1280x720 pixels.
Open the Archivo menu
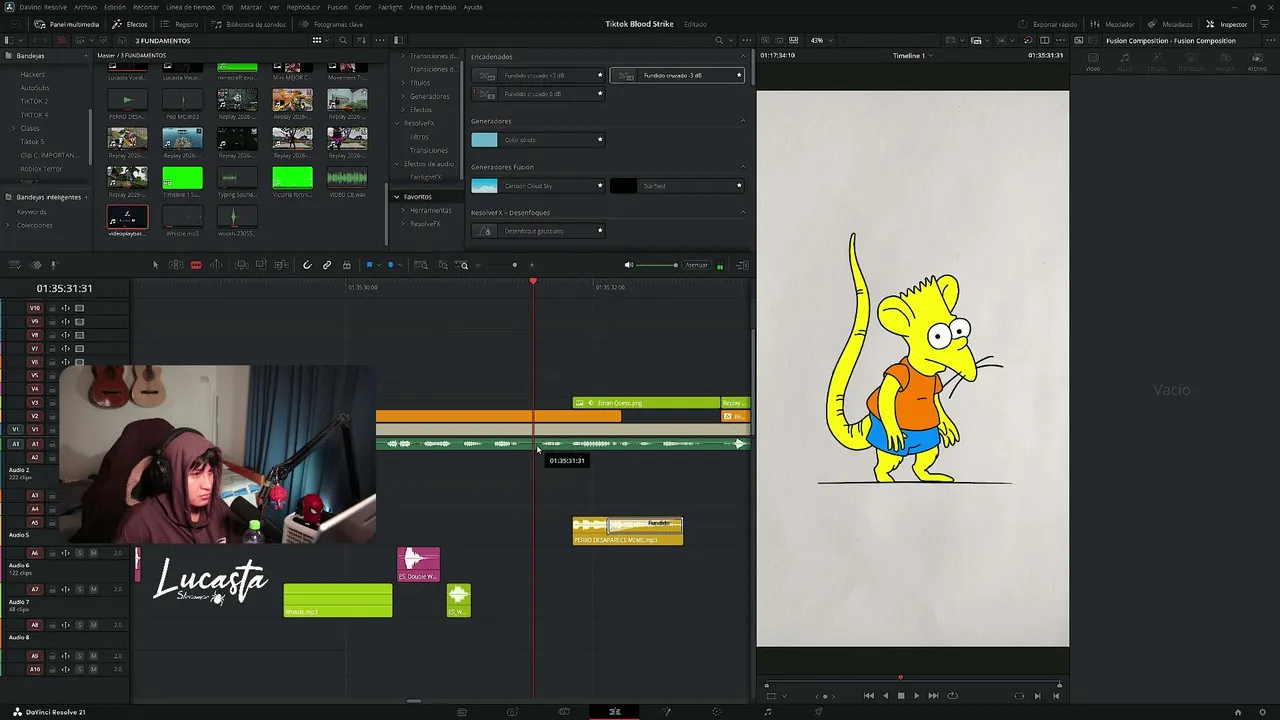click(86, 7)
